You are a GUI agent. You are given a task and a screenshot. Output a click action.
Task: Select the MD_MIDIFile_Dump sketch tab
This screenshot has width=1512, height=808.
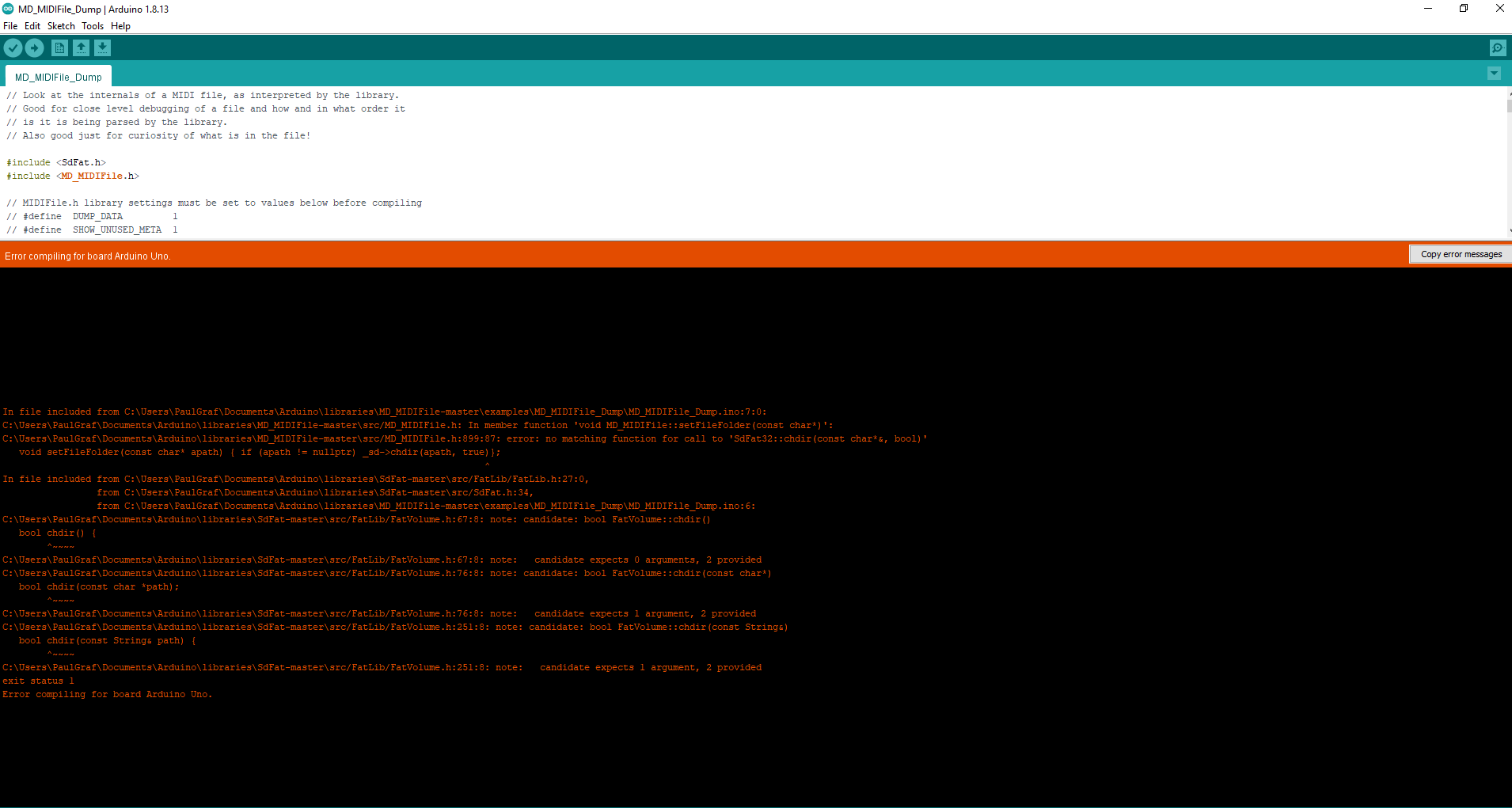tap(57, 76)
